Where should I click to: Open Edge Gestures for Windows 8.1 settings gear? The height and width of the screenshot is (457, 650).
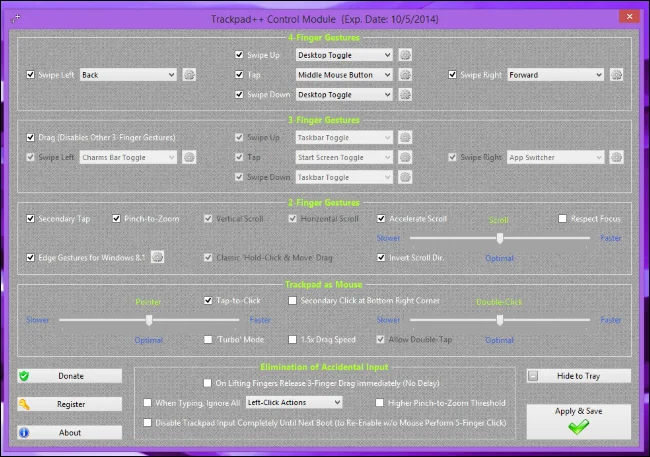(x=157, y=257)
